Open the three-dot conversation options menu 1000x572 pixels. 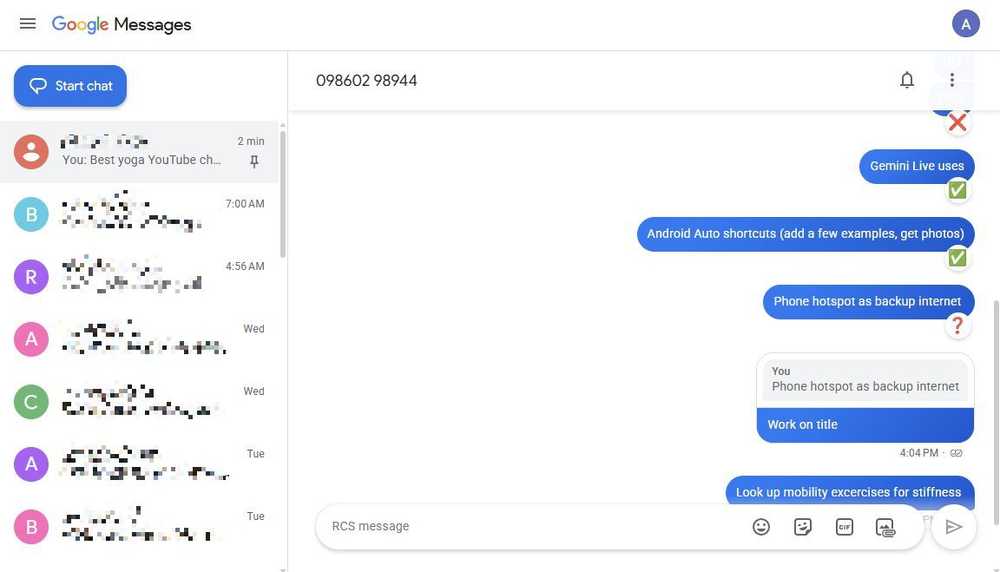[x=952, y=80]
